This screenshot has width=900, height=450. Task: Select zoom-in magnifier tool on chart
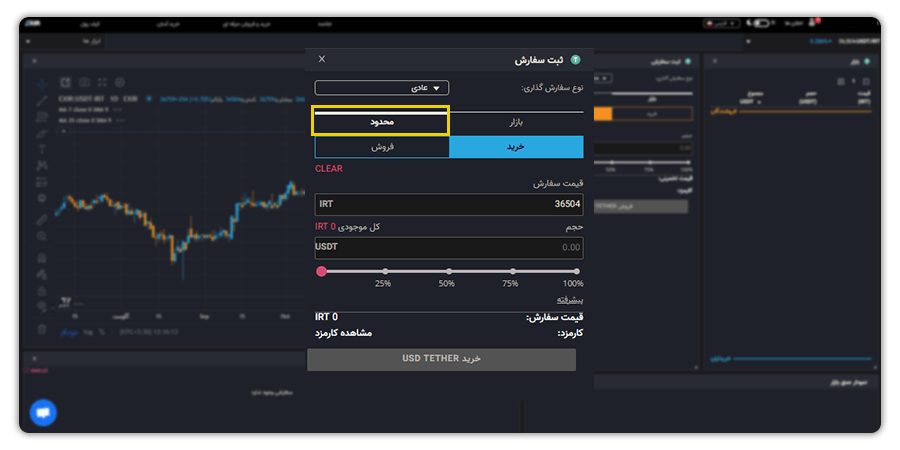coord(41,235)
